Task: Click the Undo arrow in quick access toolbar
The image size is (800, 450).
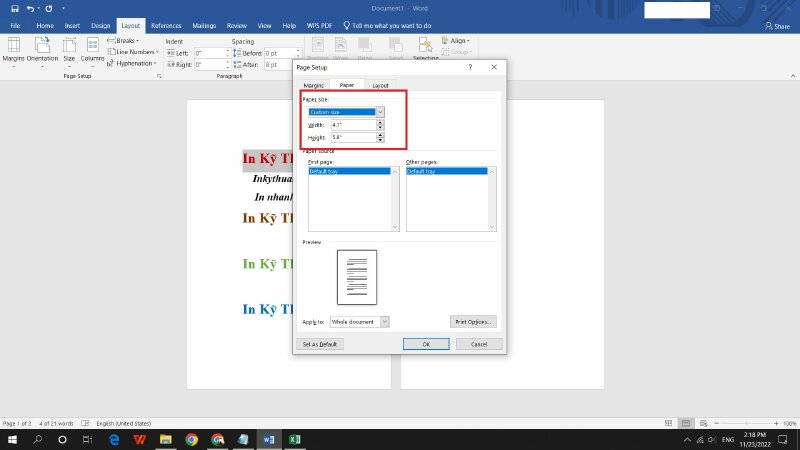Action: click(x=32, y=8)
